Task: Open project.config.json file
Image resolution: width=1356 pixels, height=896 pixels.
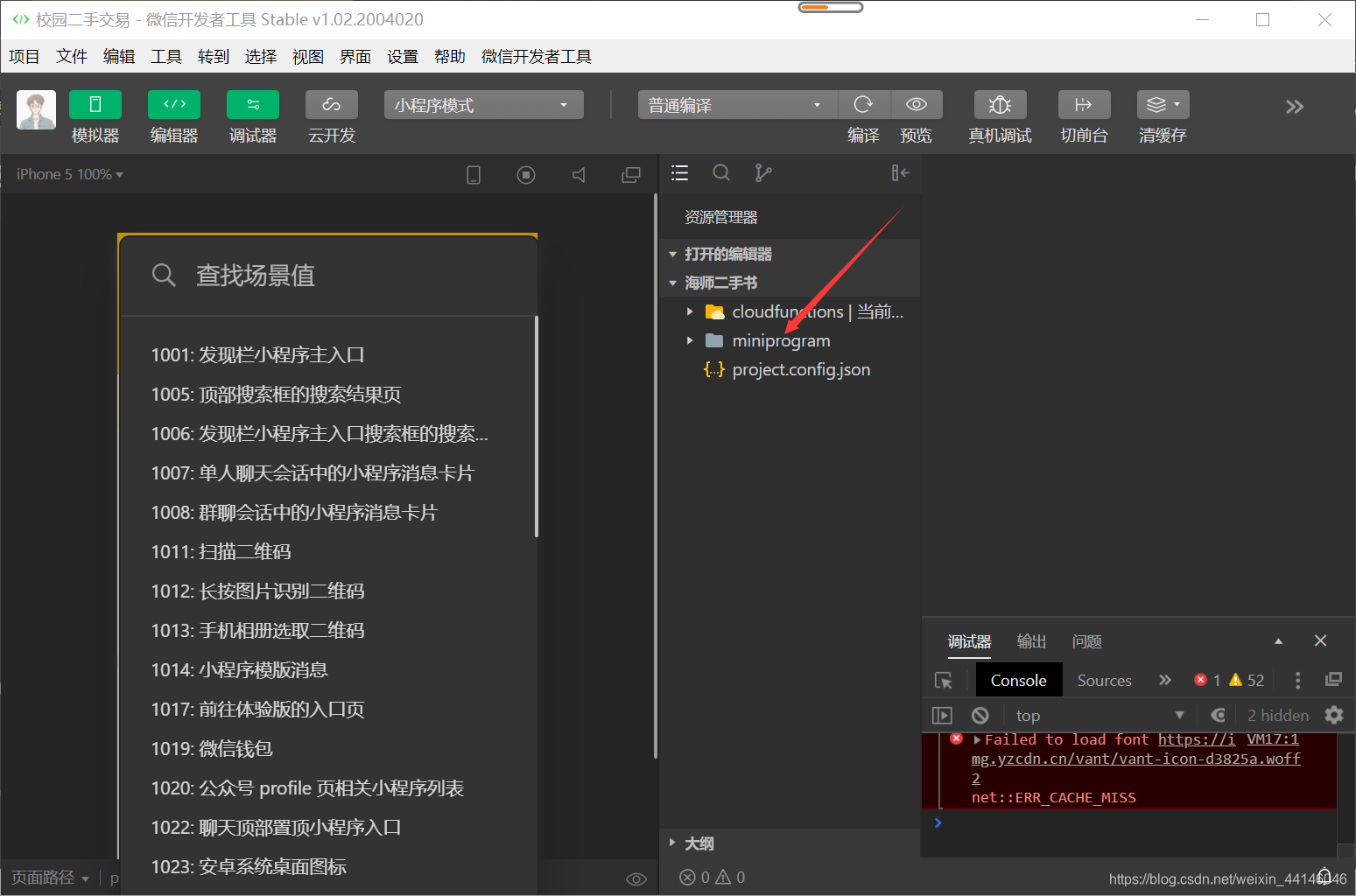Action: coord(800,369)
